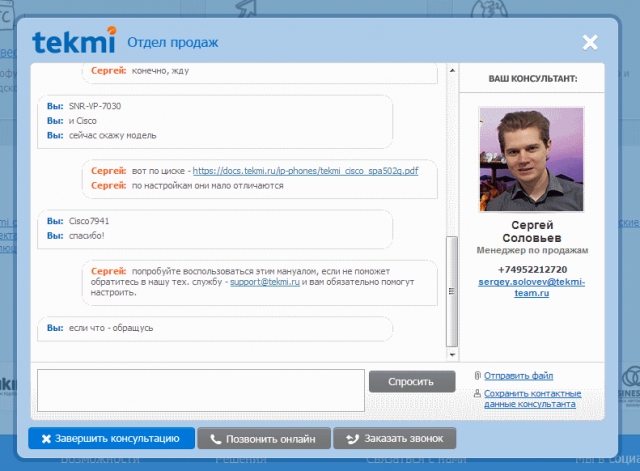Click into the message input box
Viewport: 640px width, 471px height.
pos(201,391)
